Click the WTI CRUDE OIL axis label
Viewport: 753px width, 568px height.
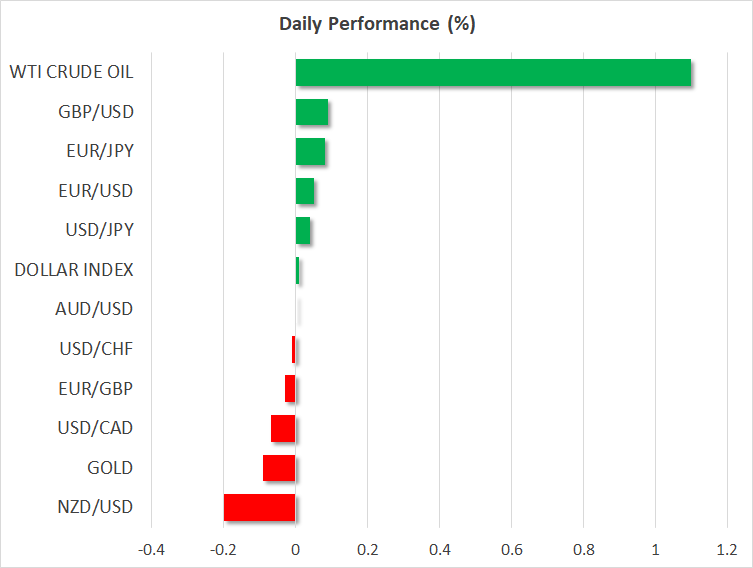pyautogui.click(x=71, y=72)
